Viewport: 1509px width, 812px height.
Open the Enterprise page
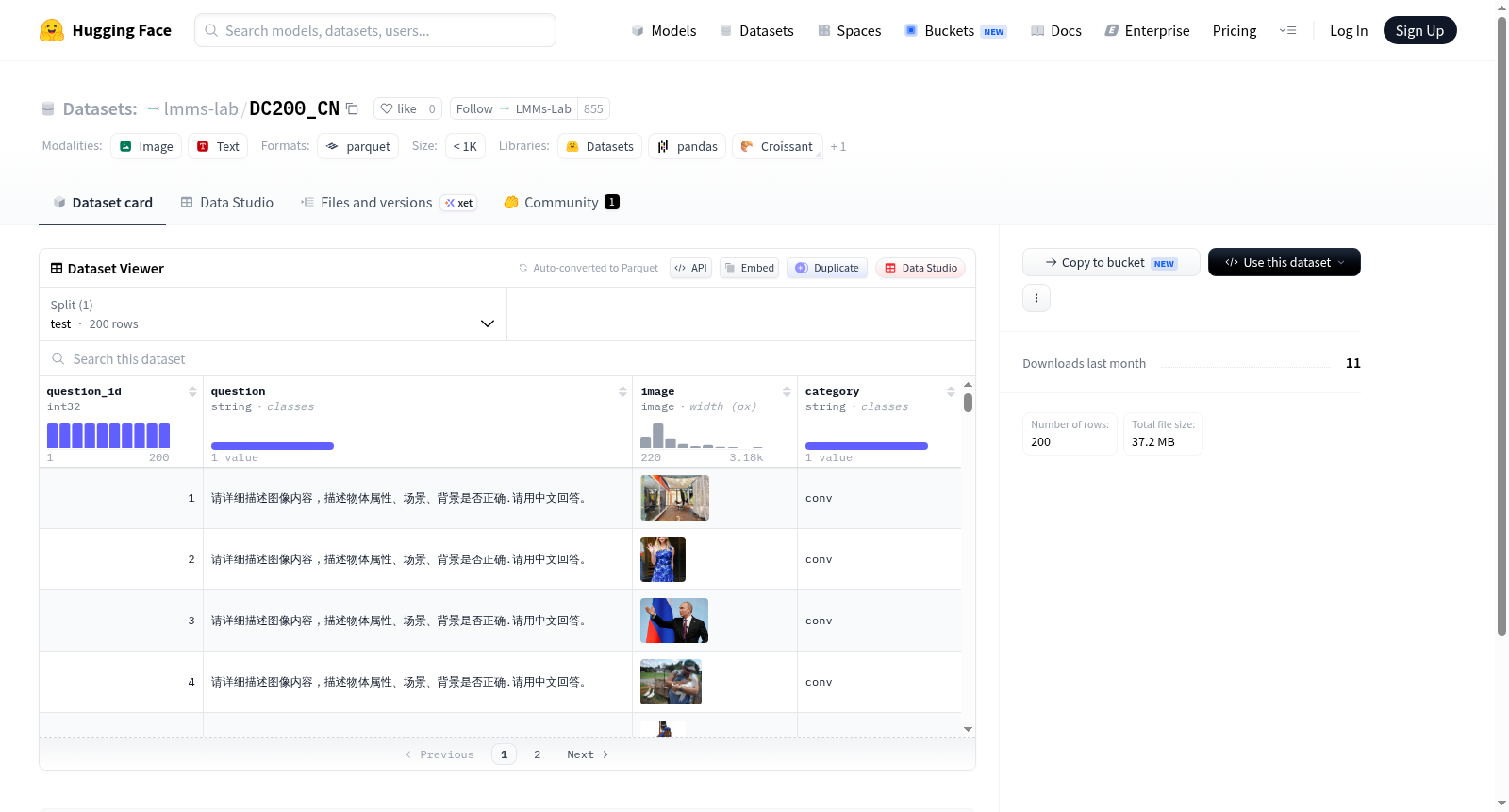[1147, 31]
